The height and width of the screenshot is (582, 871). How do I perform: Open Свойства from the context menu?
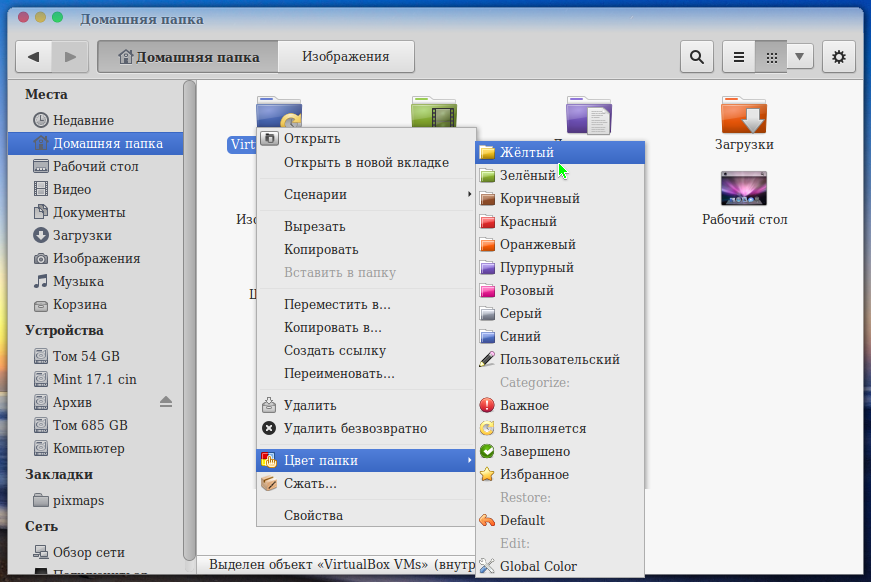point(367,516)
